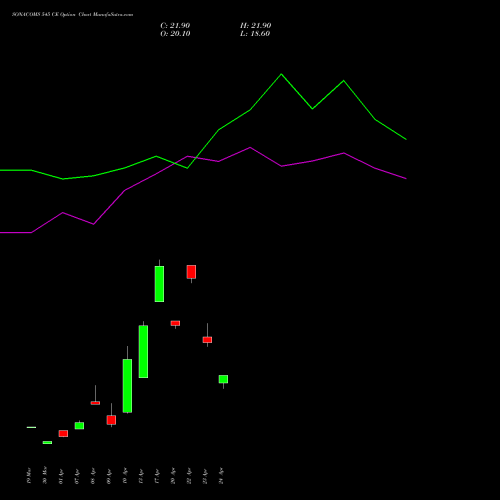Click the highest green candlestick body

(159, 284)
